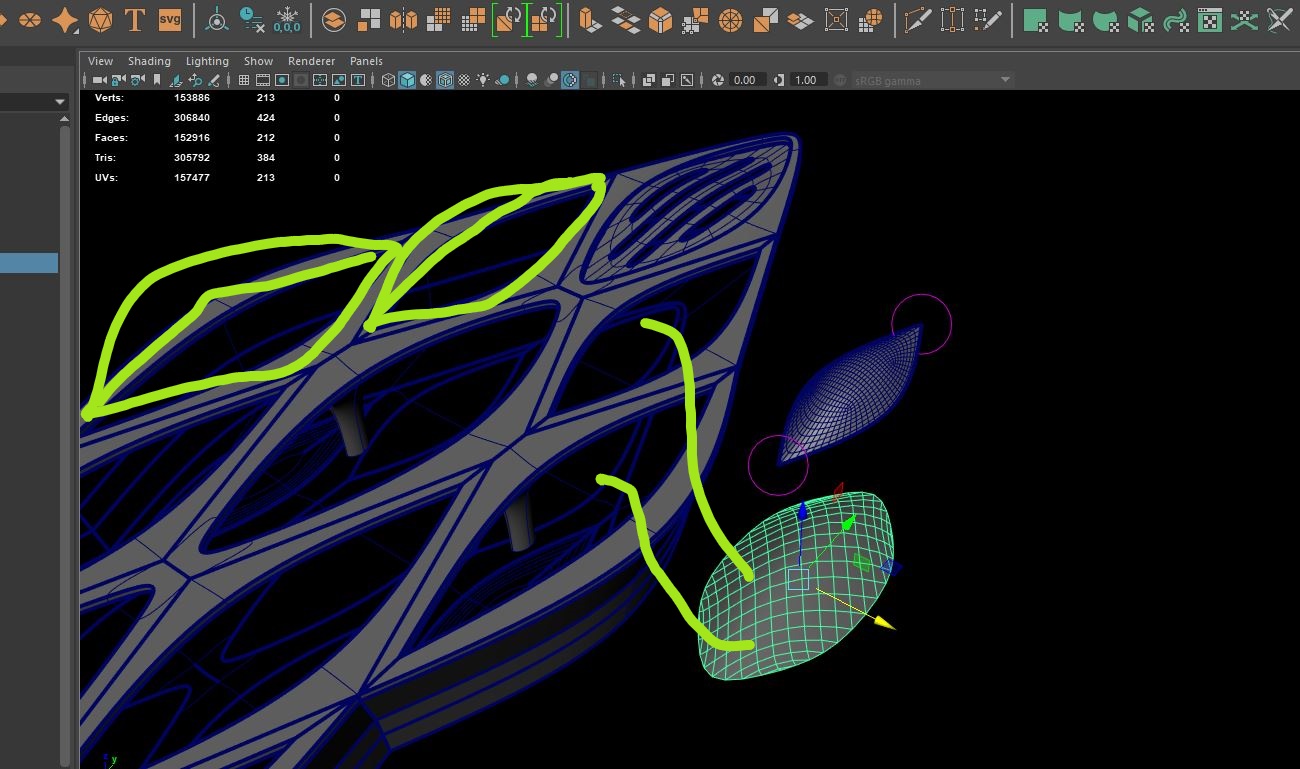
Task: Apply spherical UV mapping from shelf
Action: point(1105,19)
